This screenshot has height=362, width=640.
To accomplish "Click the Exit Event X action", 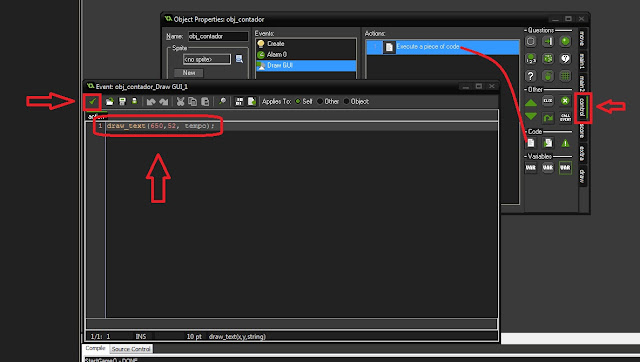I will point(565,101).
